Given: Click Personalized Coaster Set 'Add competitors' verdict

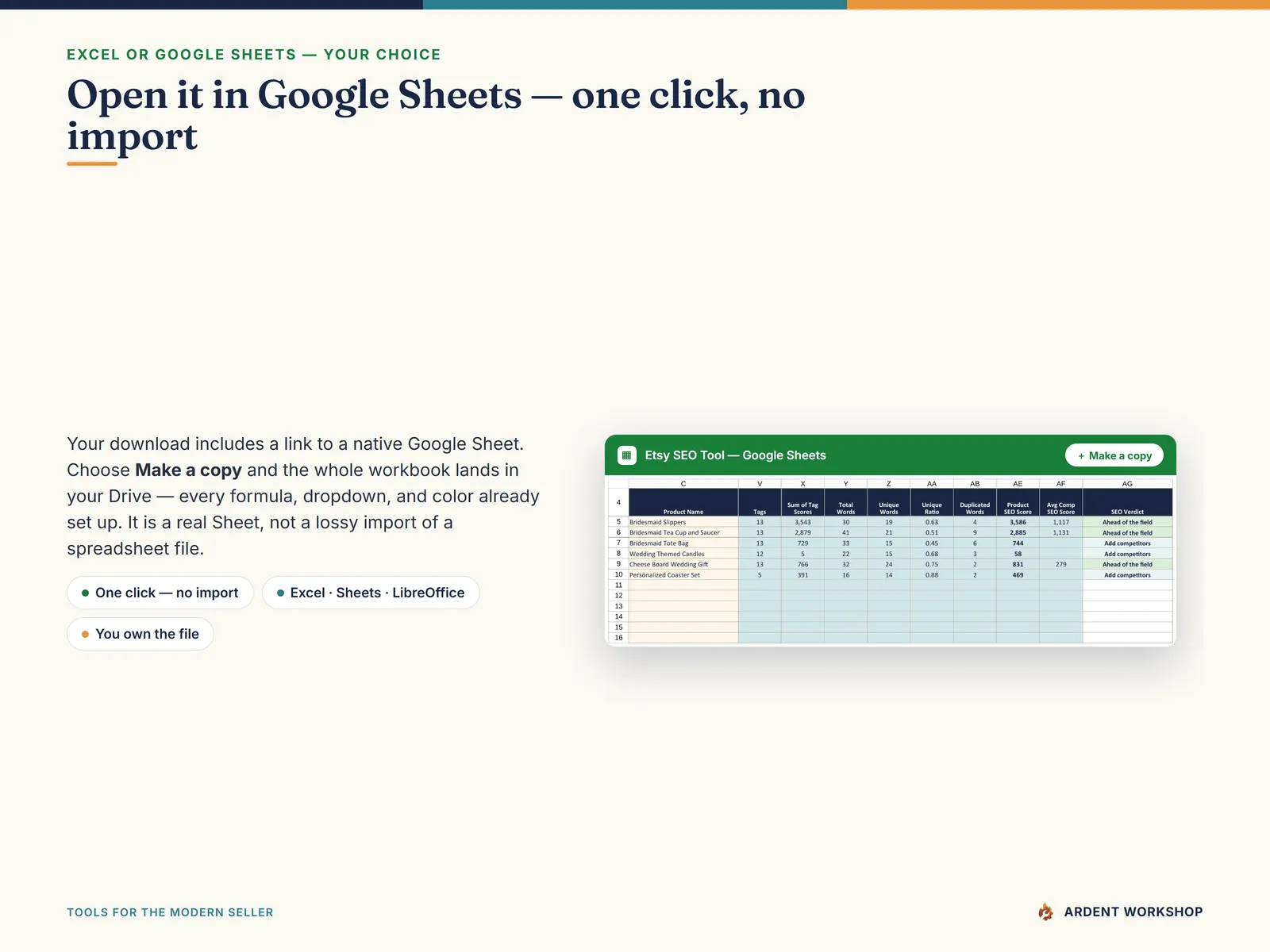Looking at the screenshot, I should pyautogui.click(x=1127, y=574).
